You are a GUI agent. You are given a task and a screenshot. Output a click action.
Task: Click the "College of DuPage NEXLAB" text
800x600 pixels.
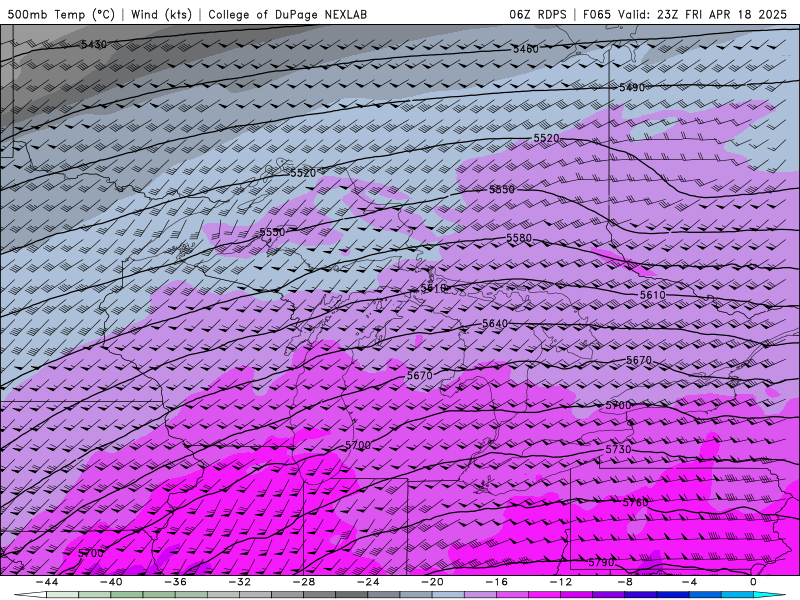(x=287, y=14)
